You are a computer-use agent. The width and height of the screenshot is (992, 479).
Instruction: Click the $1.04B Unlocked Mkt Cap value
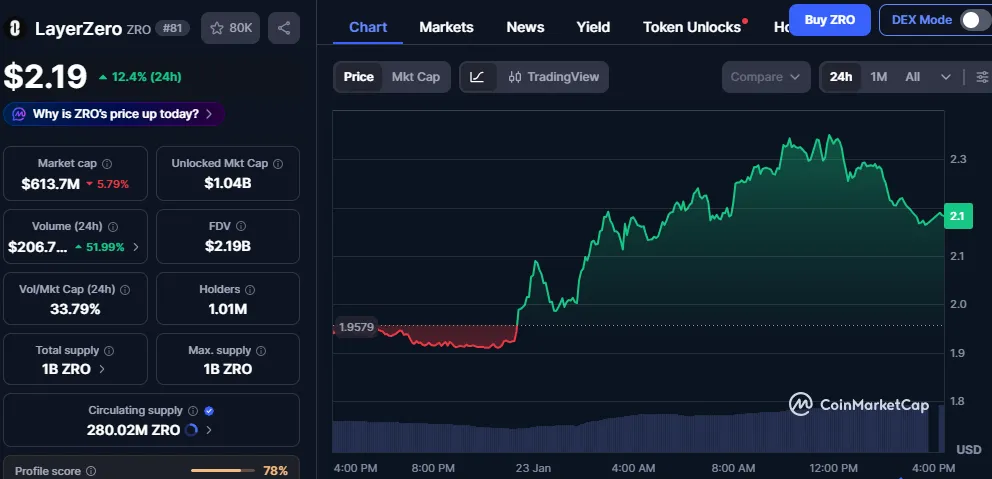click(228, 184)
